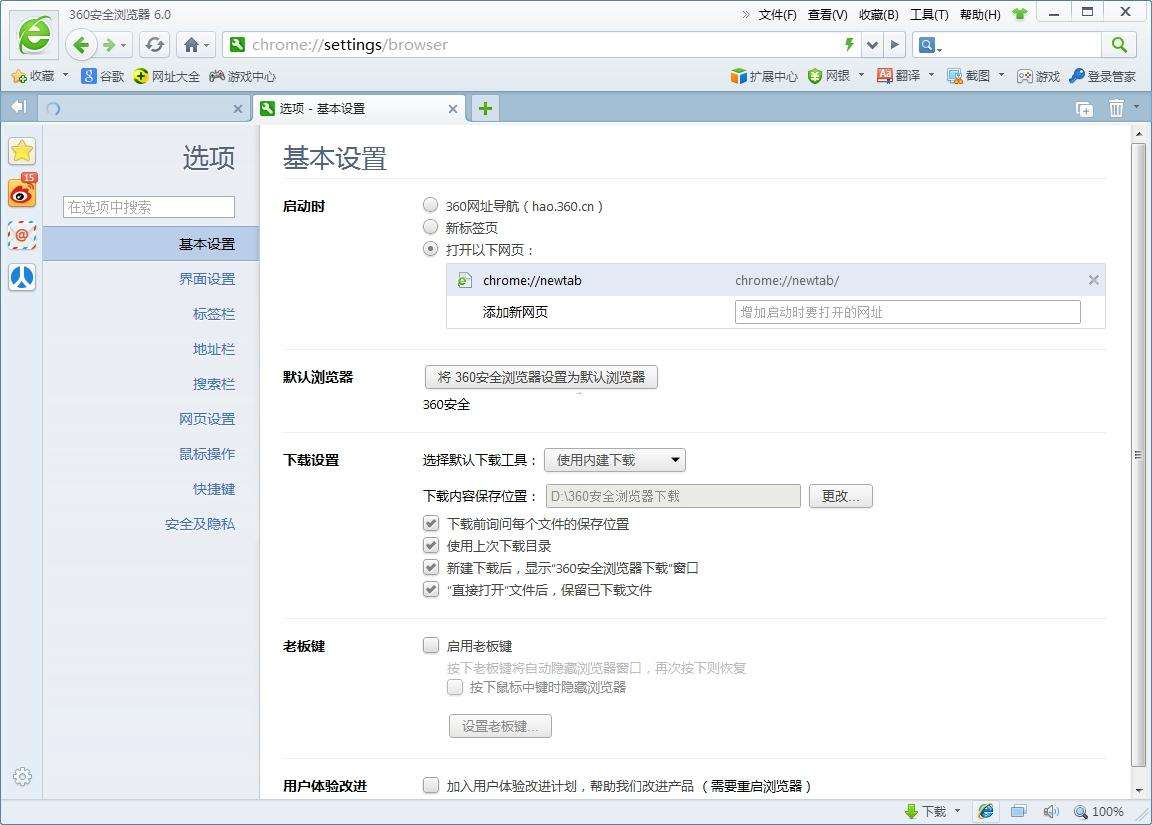Screen dimensions: 1152x825
Task: Check 加入用户体验改进计划 option
Action: point(431,785)
